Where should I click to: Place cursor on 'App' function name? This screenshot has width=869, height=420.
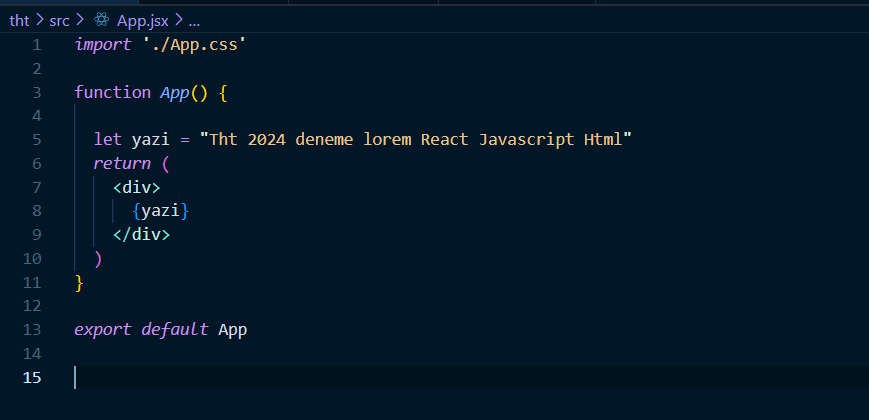tap(175, 93)
